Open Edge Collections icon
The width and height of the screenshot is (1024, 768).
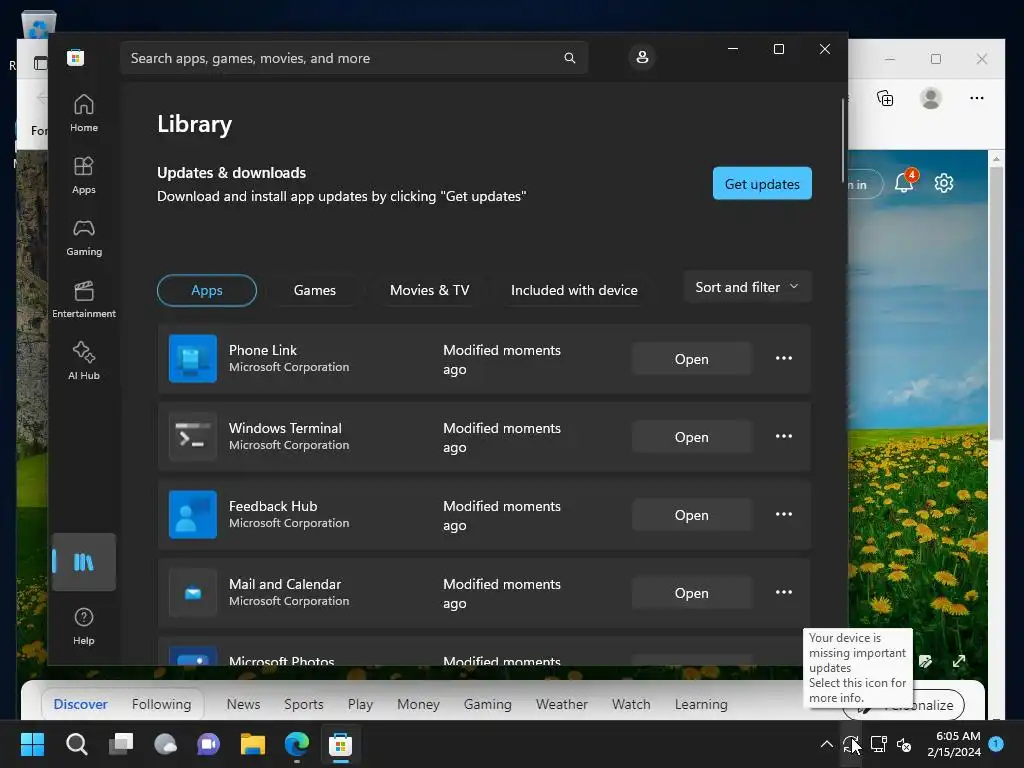pos(885,99)
